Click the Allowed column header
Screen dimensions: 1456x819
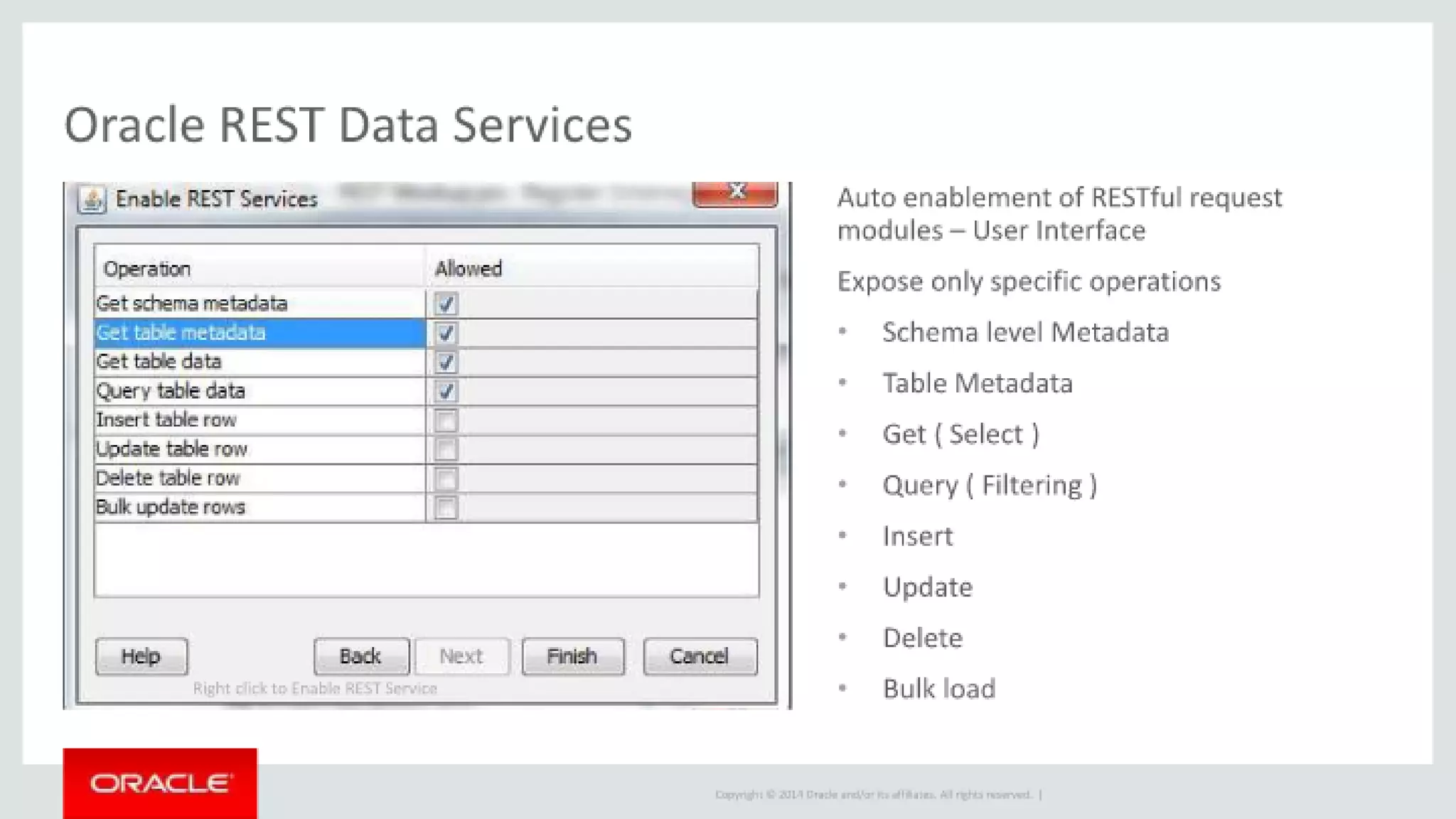(x=592, y=268)
